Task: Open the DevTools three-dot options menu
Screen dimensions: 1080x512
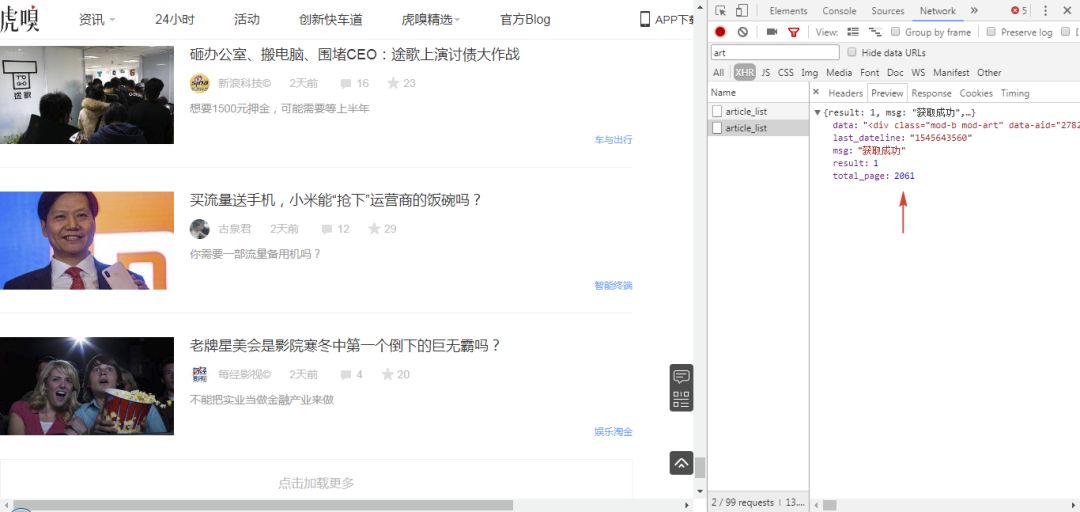Action: 1046,11
